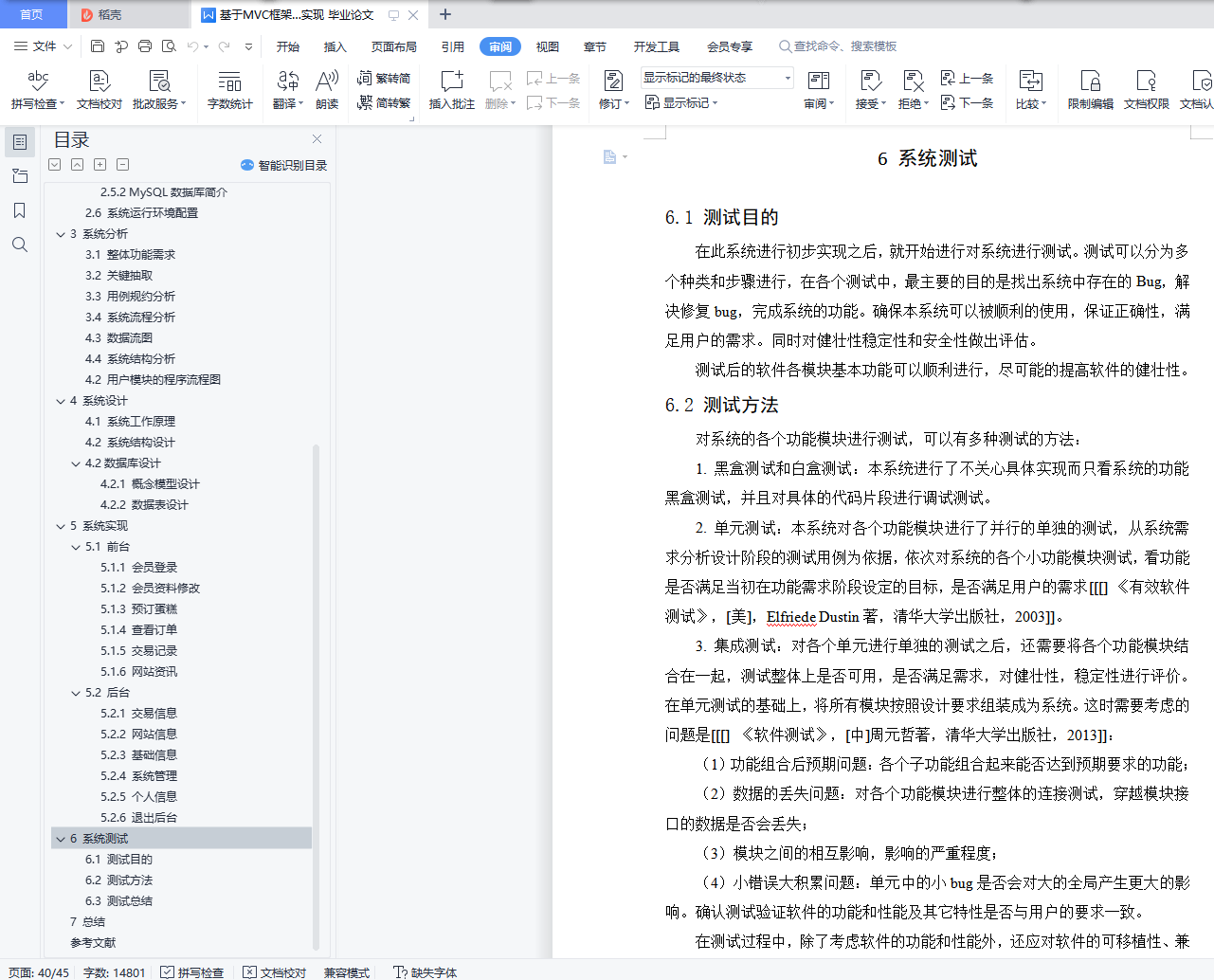Viewport: 1214px width, 980px height.
Task: Collapse the 6 系统测试 outline node
Action: (61, 839)
